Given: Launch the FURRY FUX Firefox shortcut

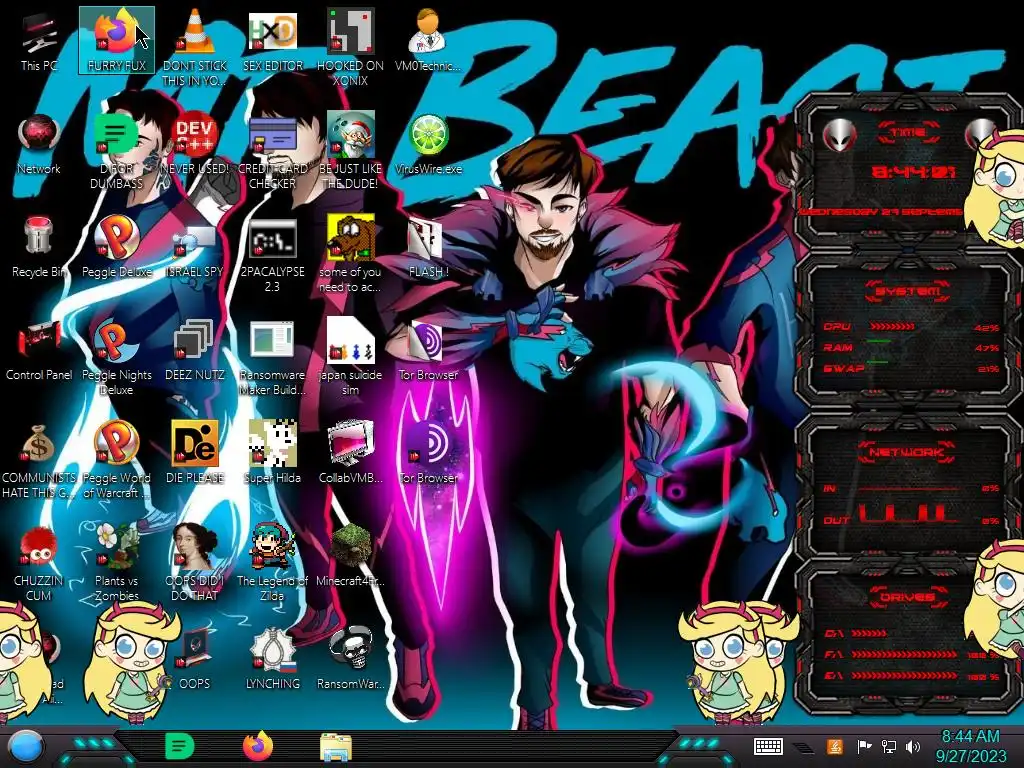Looking at the screenshot, I should 116,41.
